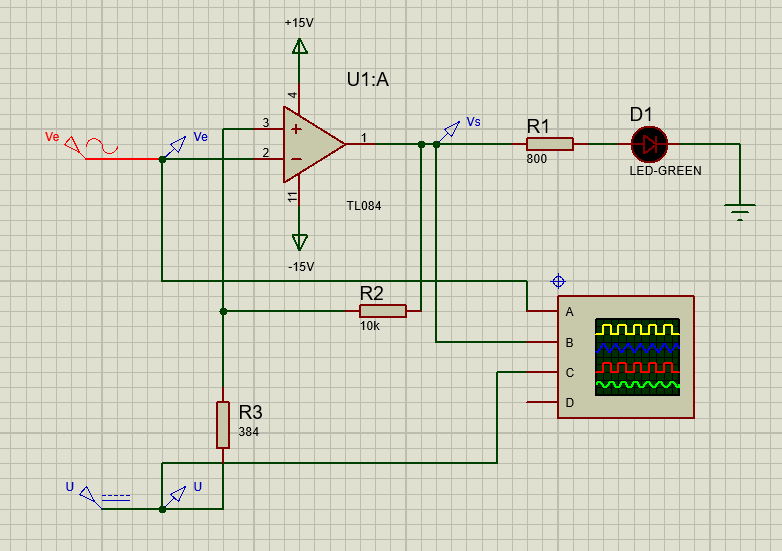The width and height of the screenshot is (782, 551).
Task: Click the oscilloscope instrument screen
Action: tap(637, 357)
